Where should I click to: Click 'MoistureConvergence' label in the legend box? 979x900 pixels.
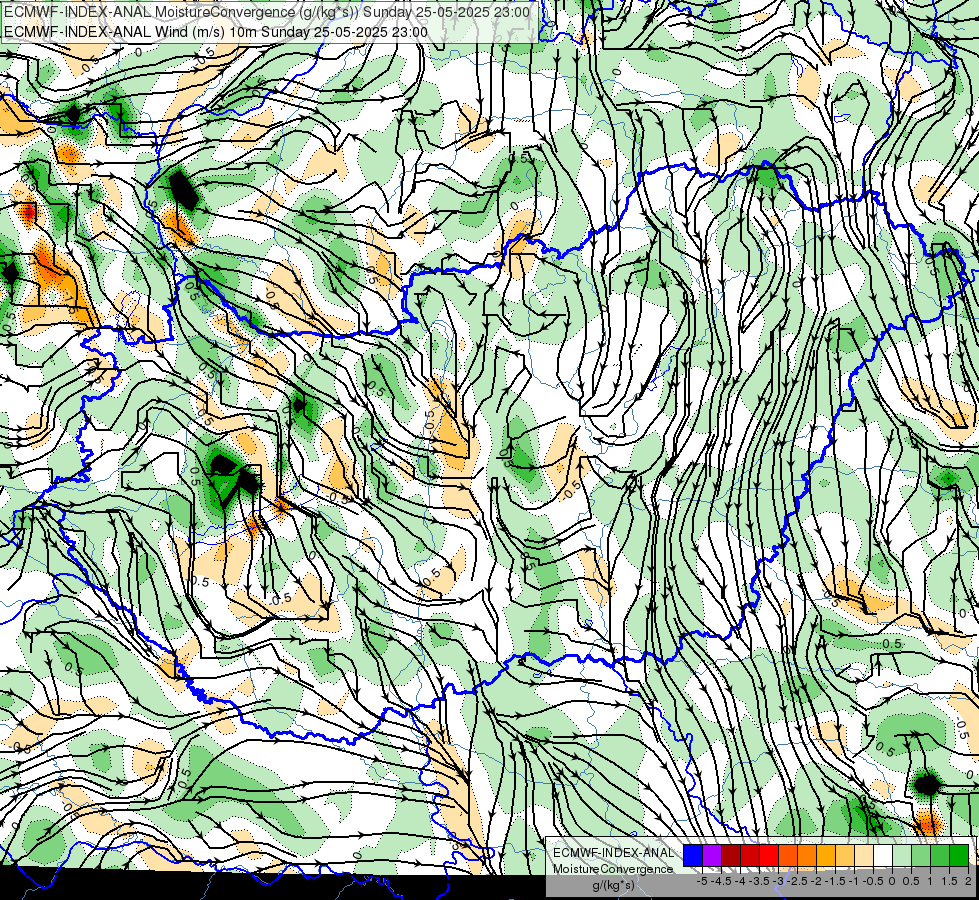(x=613, y=869)
